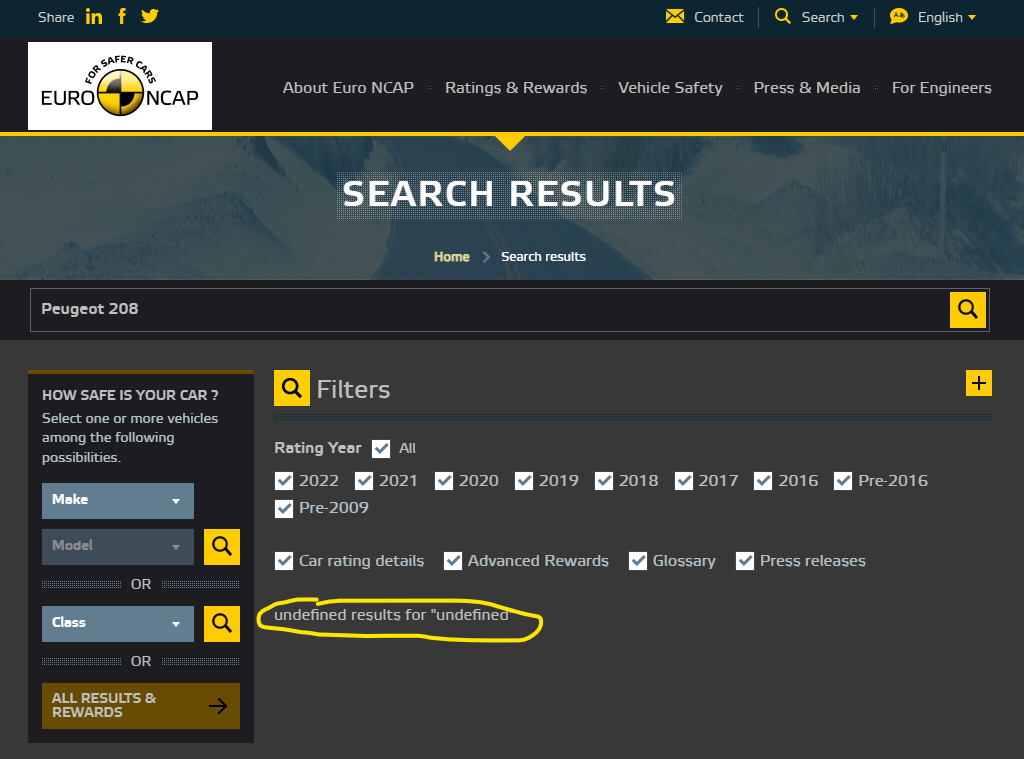Screen dimensions: 1024x759
Task: Toggle the All rating years checkbox
Action: point(381,449)
